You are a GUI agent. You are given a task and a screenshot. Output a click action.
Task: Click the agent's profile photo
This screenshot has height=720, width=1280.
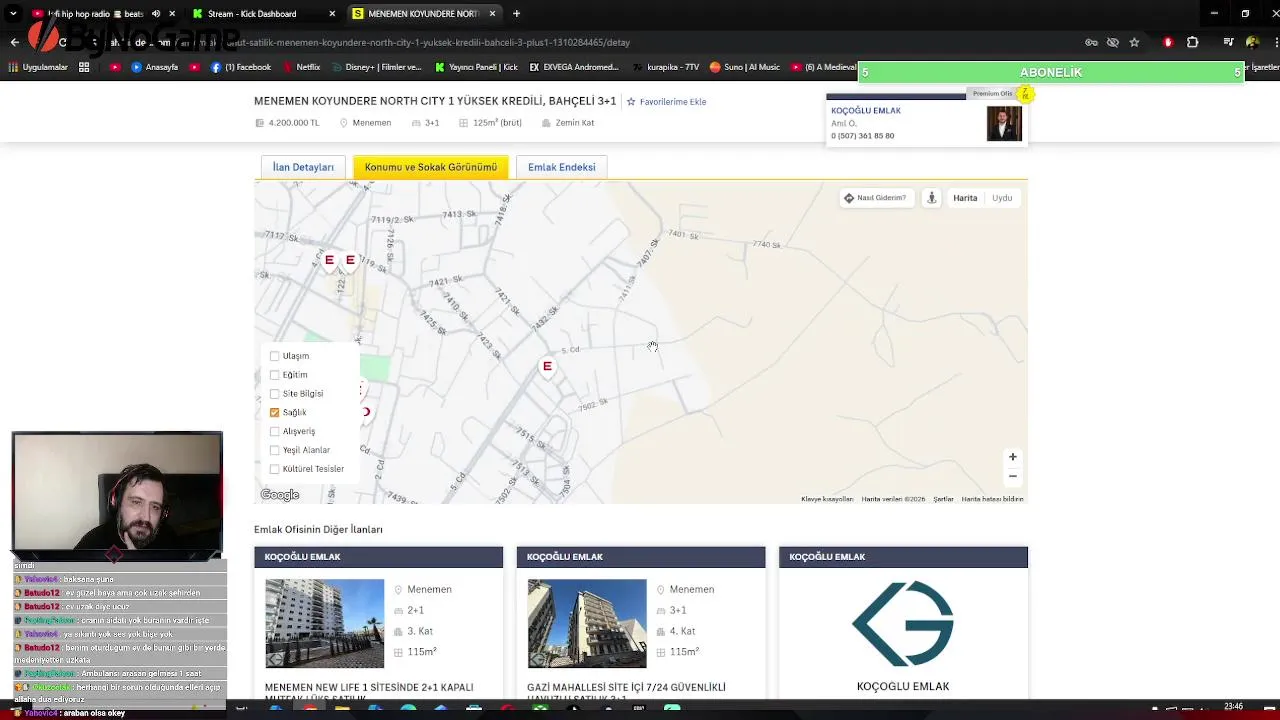(x=1004, y=123)
